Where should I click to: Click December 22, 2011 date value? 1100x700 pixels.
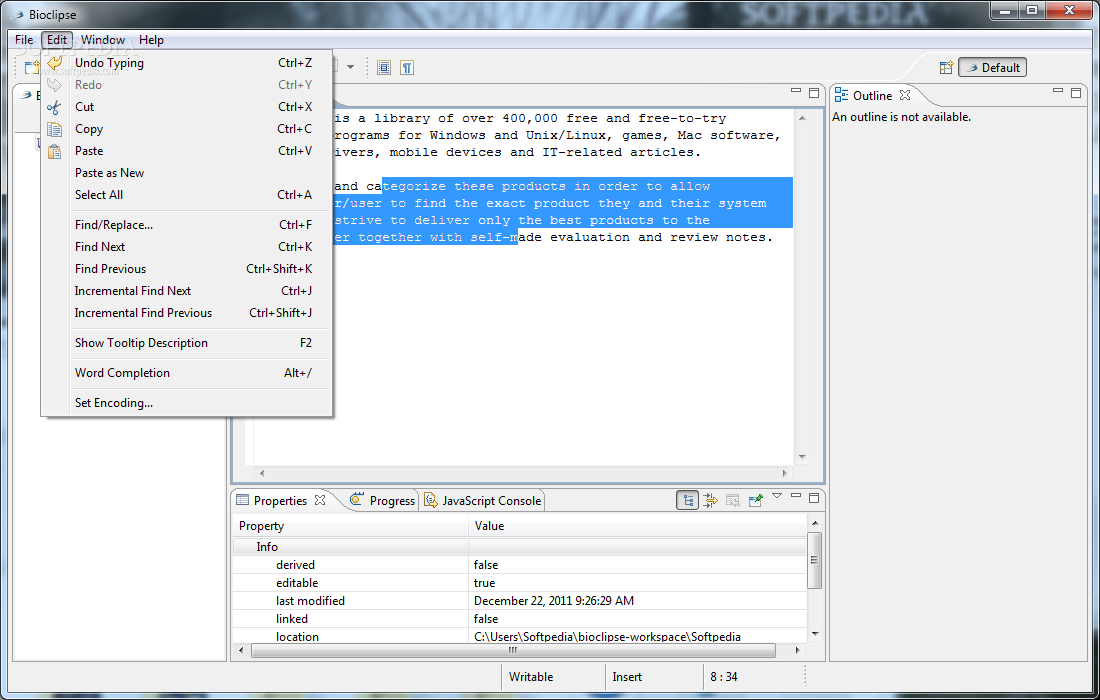pos(554,601)
